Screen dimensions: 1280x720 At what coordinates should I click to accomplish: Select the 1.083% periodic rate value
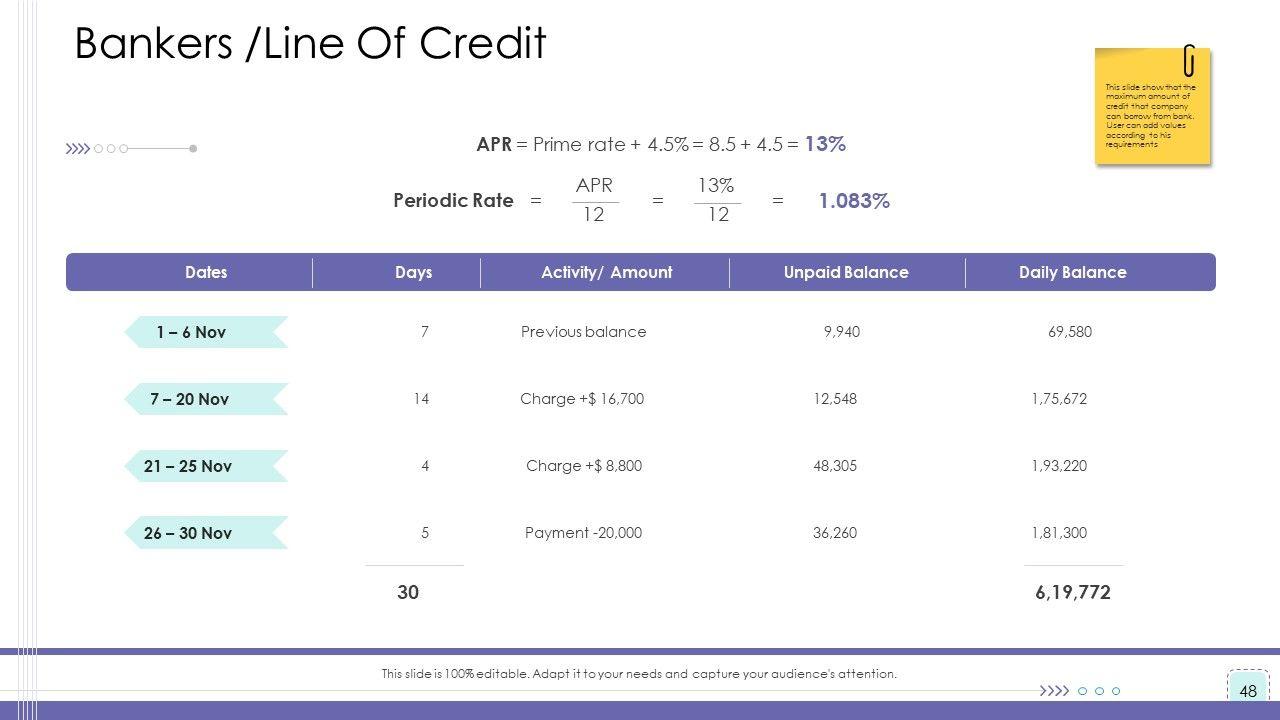854,201
